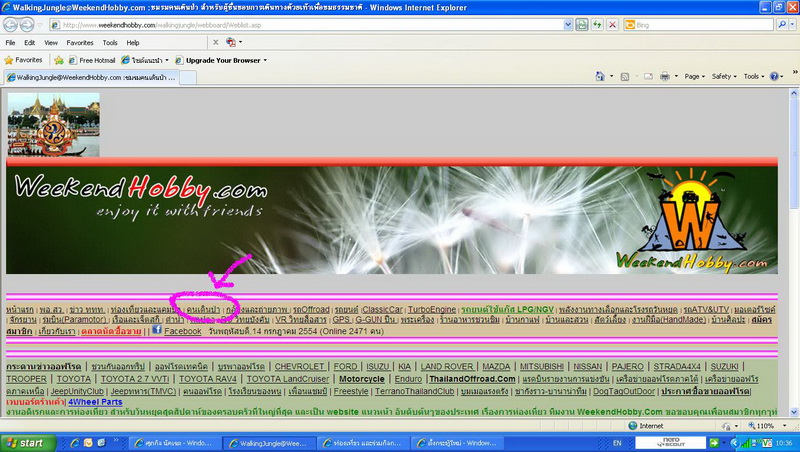
Task: Open the Safety dropdown menu
Action: [x=723, y=76]
